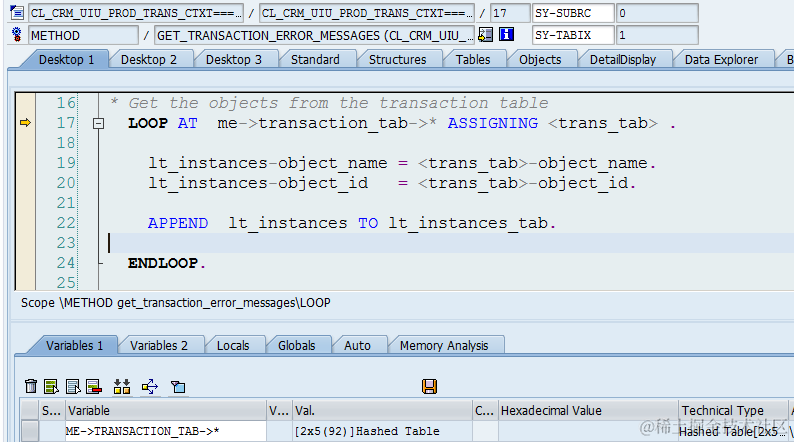Switch to the Auto tab

pyautogui.click(x=358, y=346)
